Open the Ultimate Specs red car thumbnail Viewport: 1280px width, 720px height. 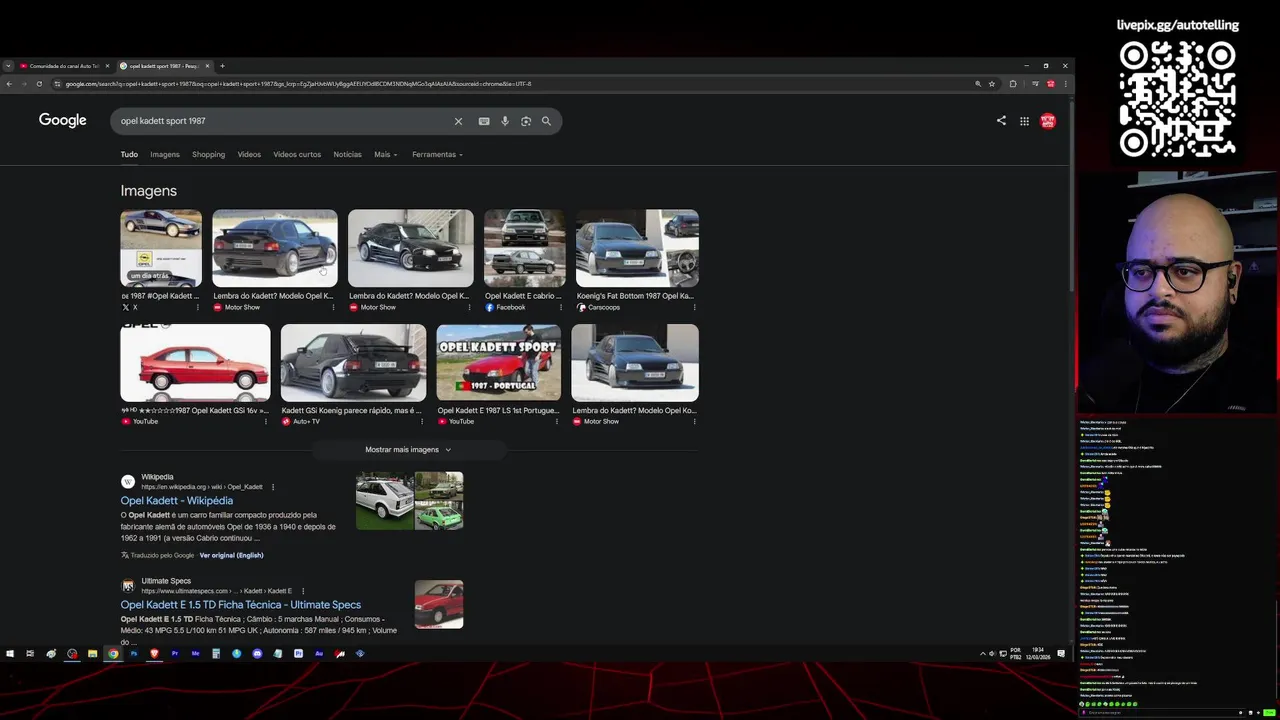(439, 605)
